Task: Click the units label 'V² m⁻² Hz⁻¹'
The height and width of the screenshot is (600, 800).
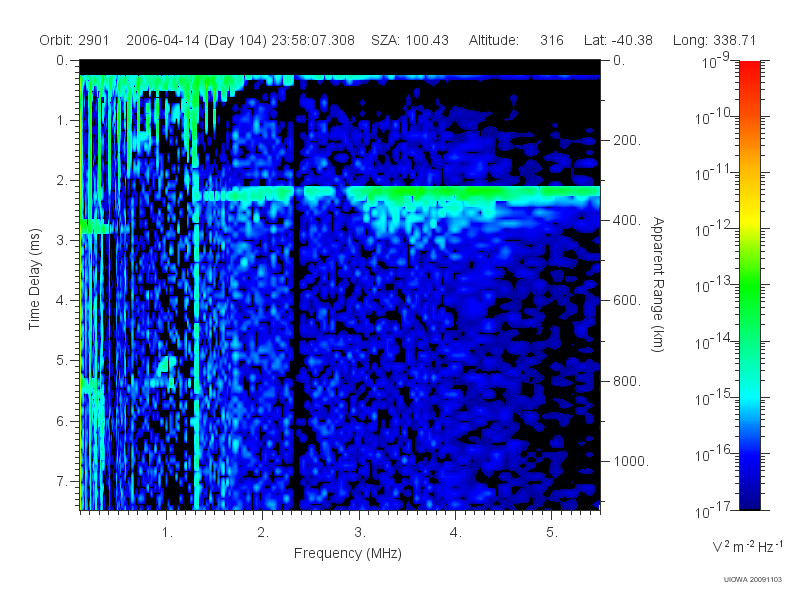Action: pos(747,546)
